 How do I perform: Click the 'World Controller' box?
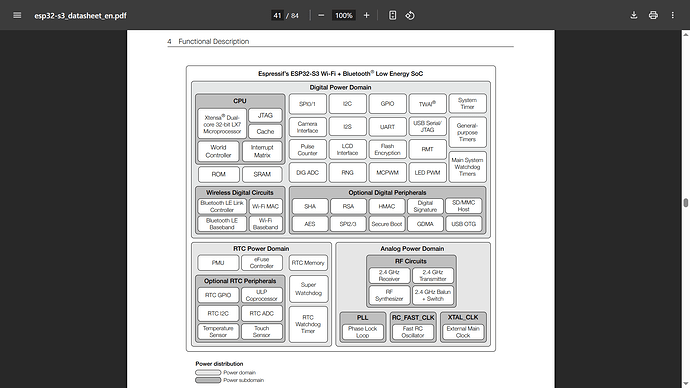pos(218,151)
